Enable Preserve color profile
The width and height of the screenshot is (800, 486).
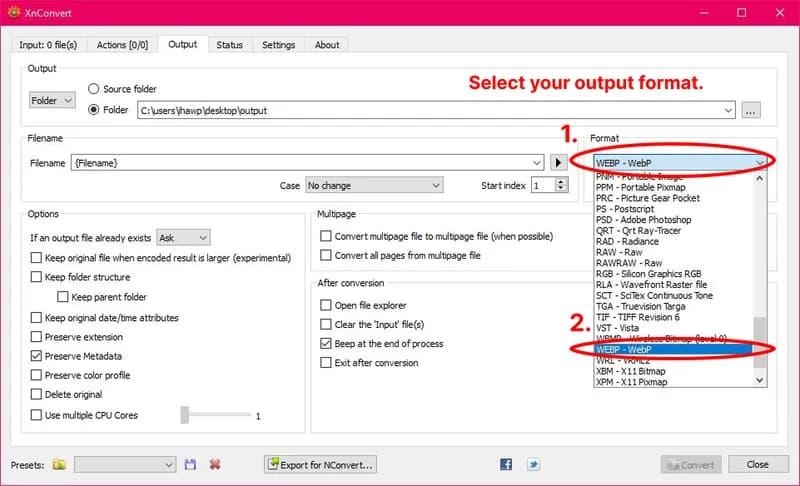pyautogui.click(x=36, y=375)
